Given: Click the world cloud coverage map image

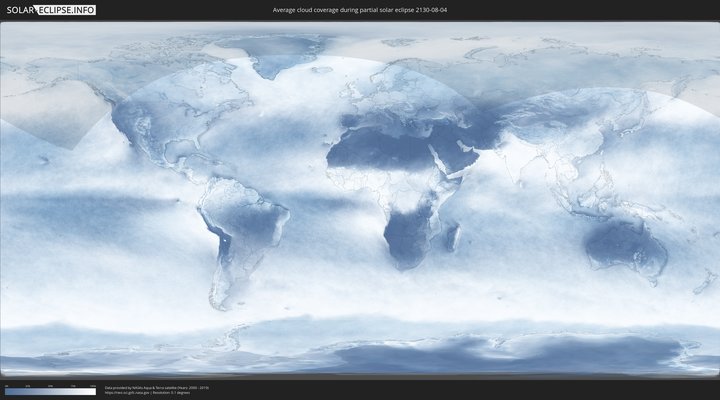Looking at the screenshot, I should point(360,199).
